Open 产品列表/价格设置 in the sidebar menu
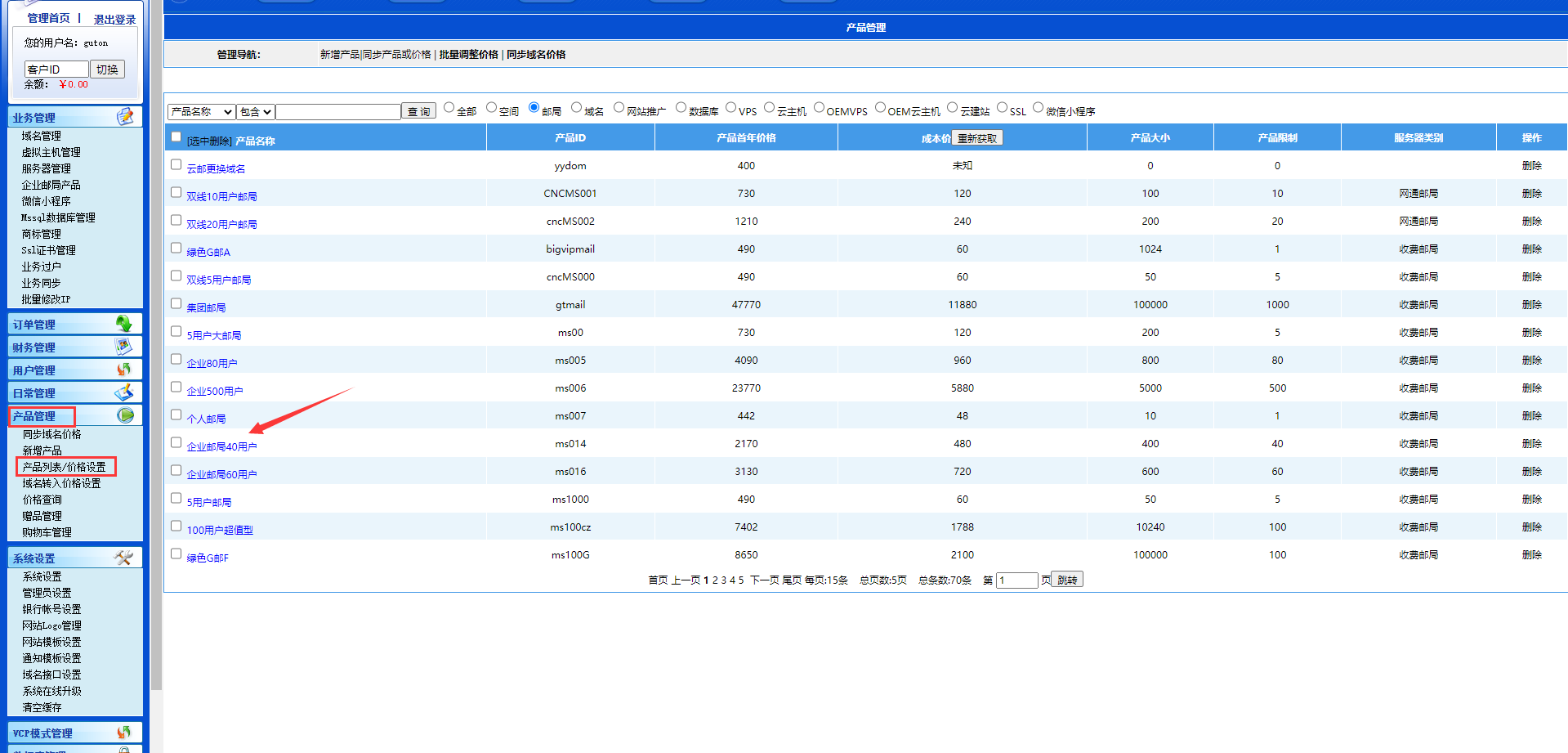Image resolution: width=1568 pixels, height=753 pixels. point(64,467)
